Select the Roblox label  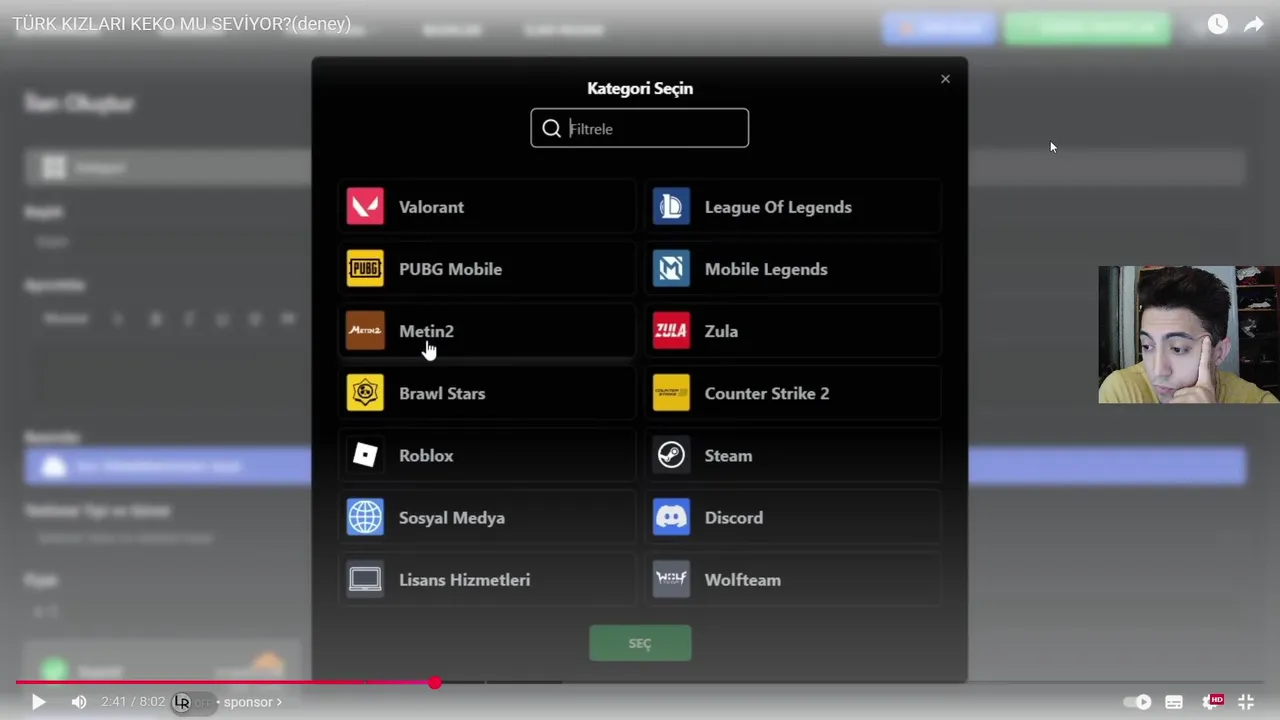(x=426, y=455)
